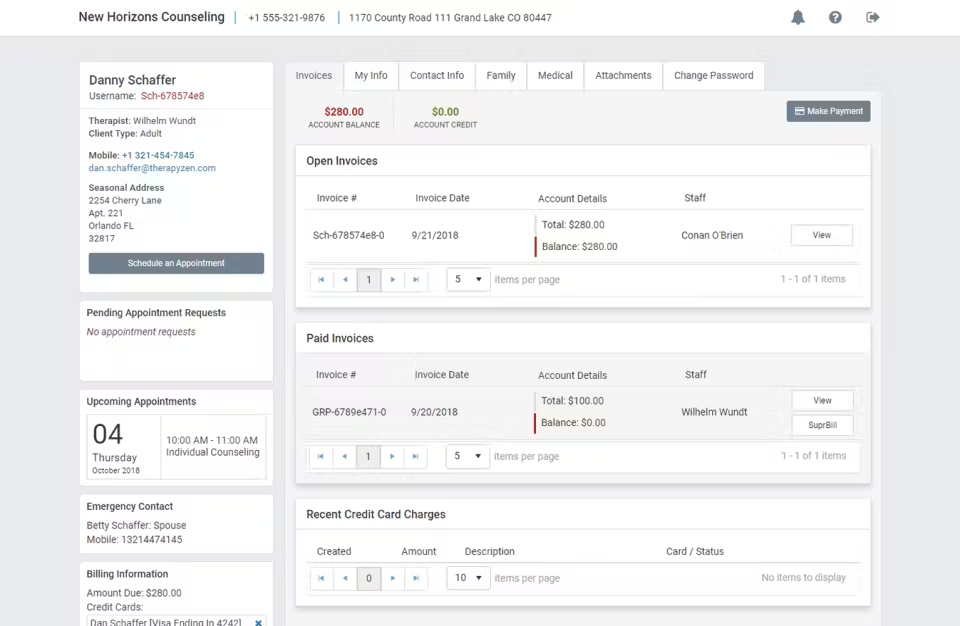Open SuprBill for the paid invoice
The height and width of the screenshot is (626, 960).
(x=822, y=425)
